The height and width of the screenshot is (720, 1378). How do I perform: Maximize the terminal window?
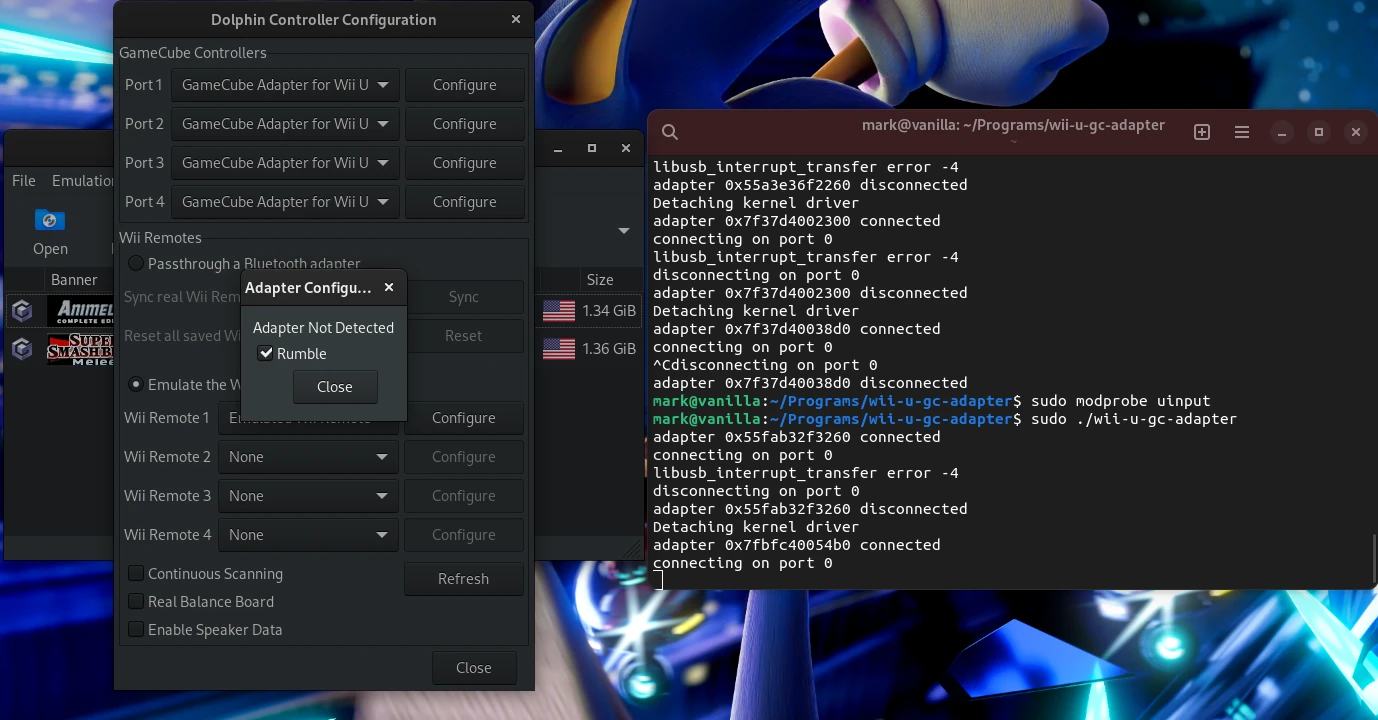click(1319, 132)
